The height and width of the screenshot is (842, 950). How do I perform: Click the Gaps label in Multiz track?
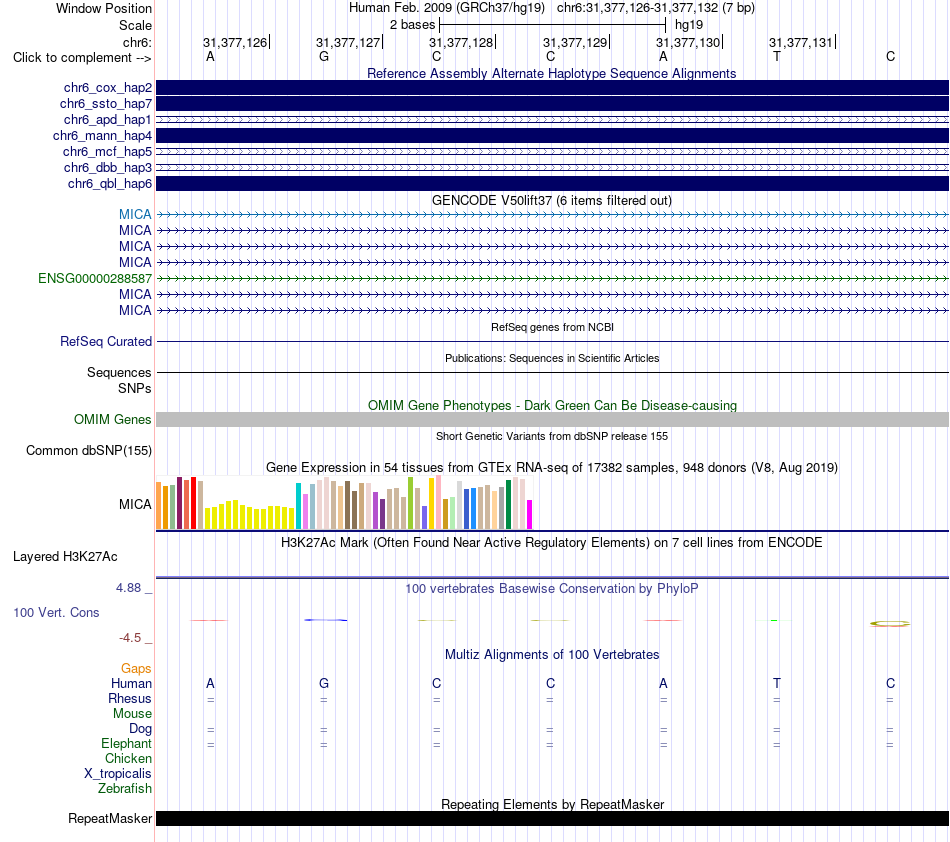pyautogui.click(x=136, y=668)
